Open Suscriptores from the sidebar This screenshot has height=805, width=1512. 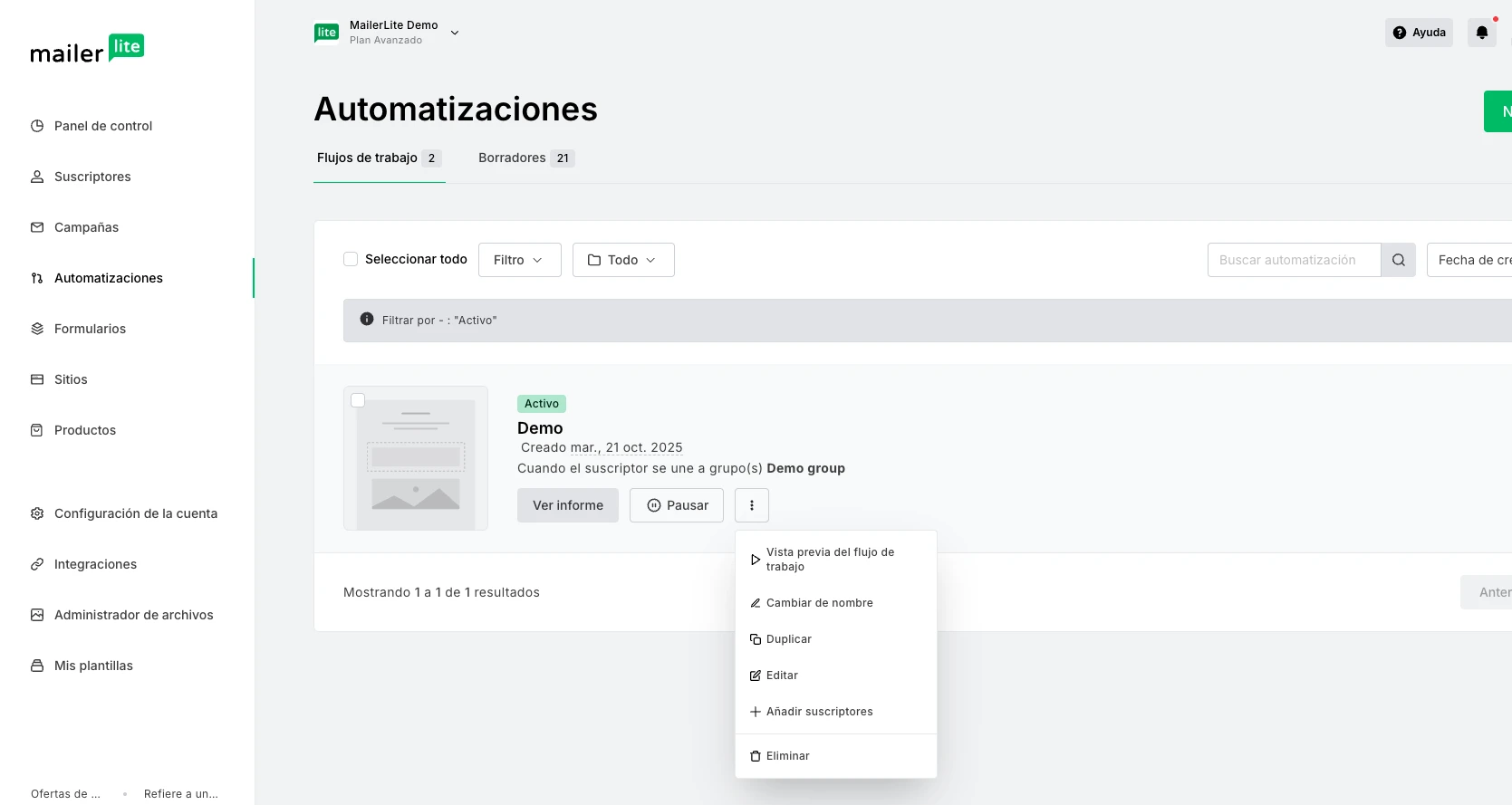(91, 177)
